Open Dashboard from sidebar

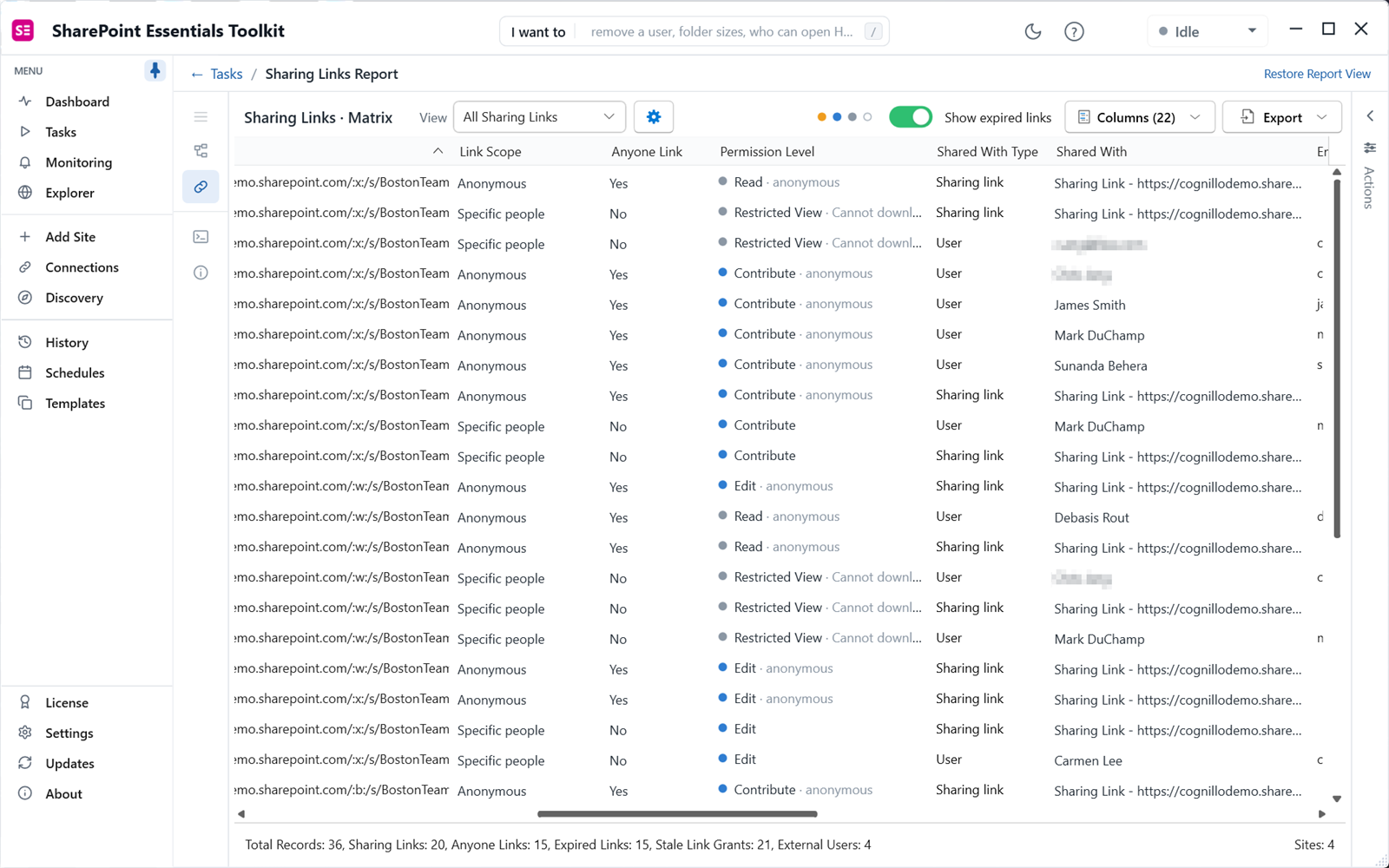point(77,102)
